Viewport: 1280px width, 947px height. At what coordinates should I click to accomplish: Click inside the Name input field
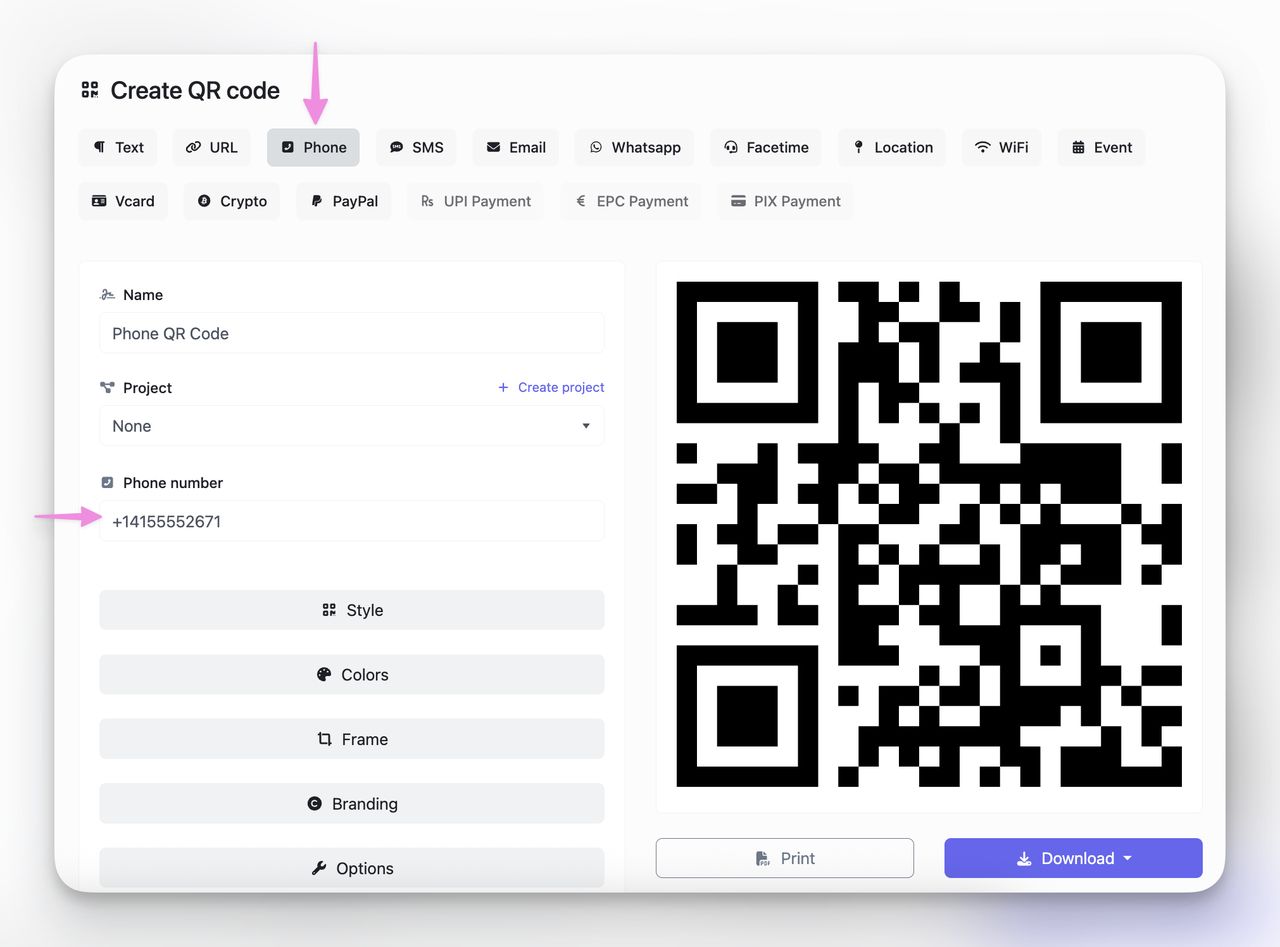(x=352, y=333)
